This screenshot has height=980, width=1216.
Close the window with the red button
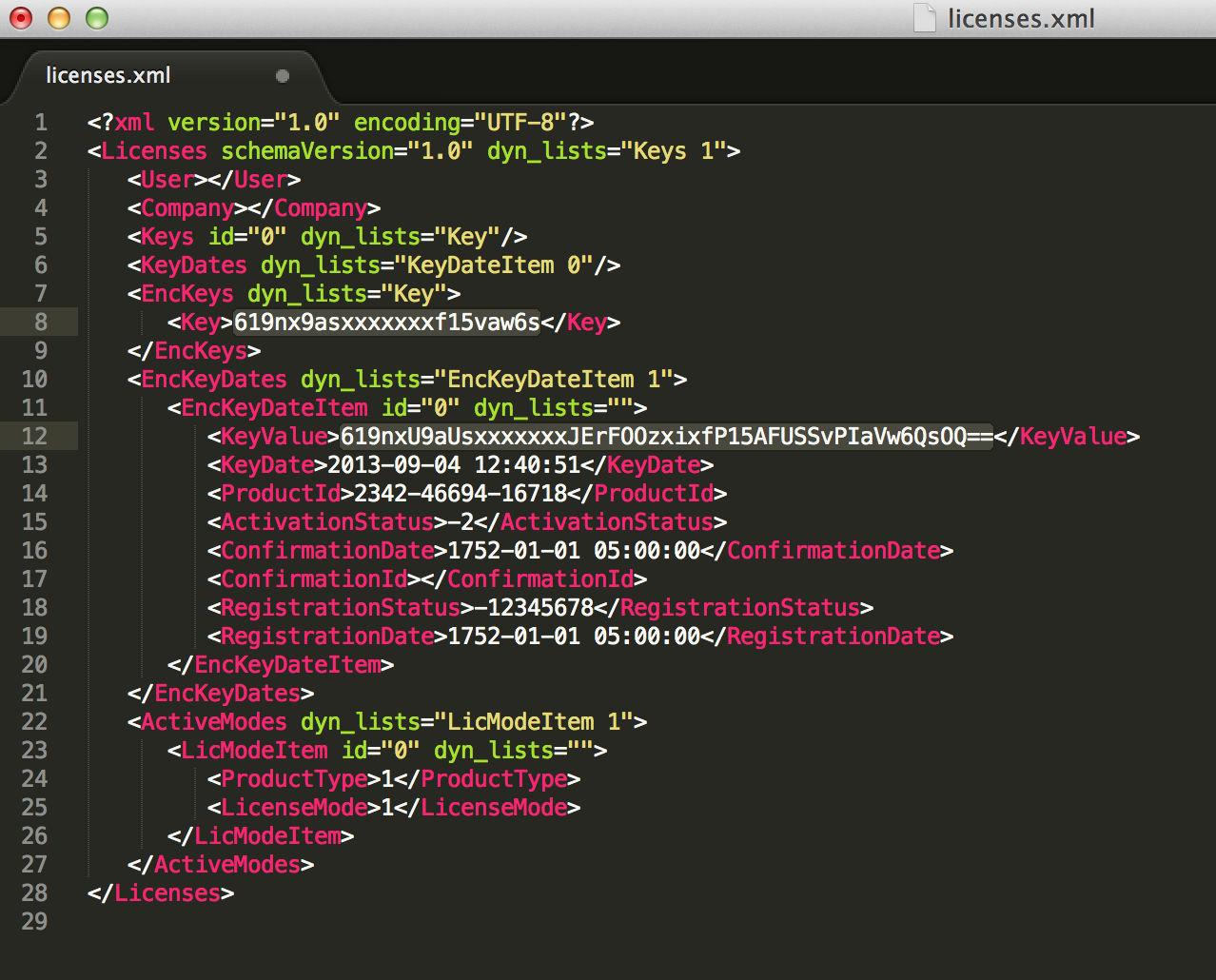[x=21, y=18]
